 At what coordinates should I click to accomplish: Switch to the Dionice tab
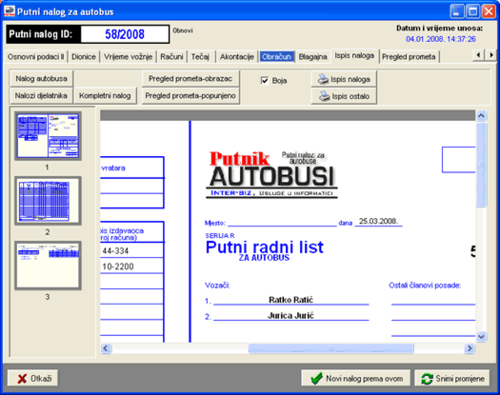(83, 57)
